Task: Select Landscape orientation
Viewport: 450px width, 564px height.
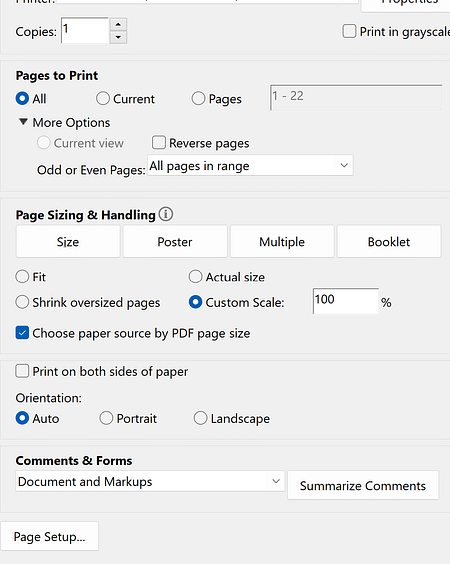Action: [200, 418]
